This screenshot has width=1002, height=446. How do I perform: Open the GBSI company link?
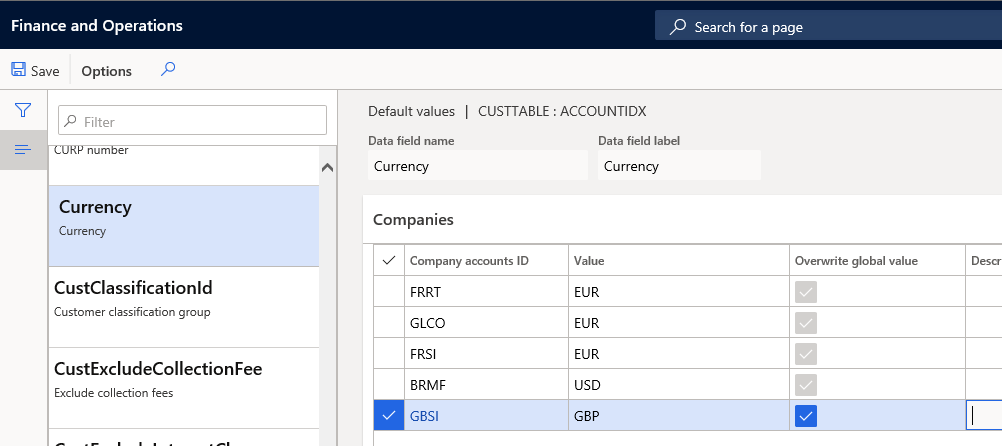click(424, 417)
